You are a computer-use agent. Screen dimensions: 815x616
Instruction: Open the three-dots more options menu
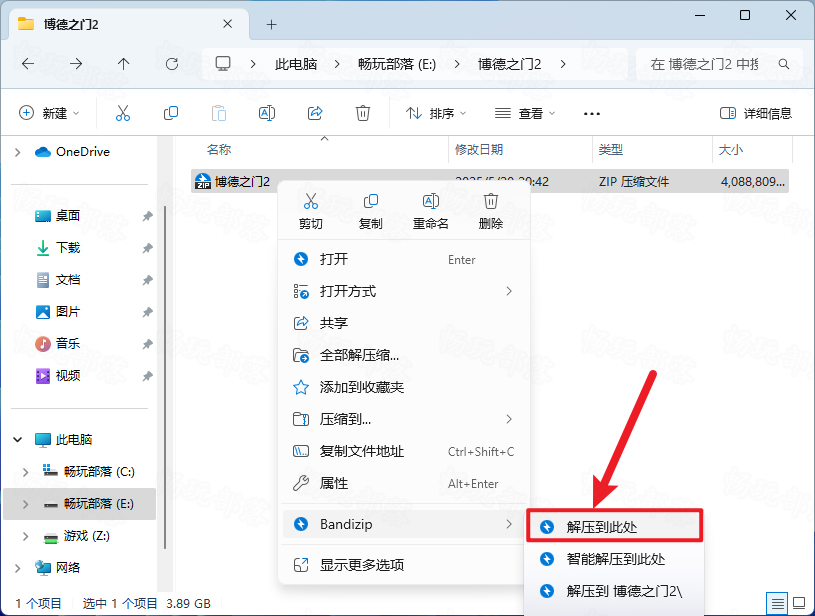tap(591, 113)
